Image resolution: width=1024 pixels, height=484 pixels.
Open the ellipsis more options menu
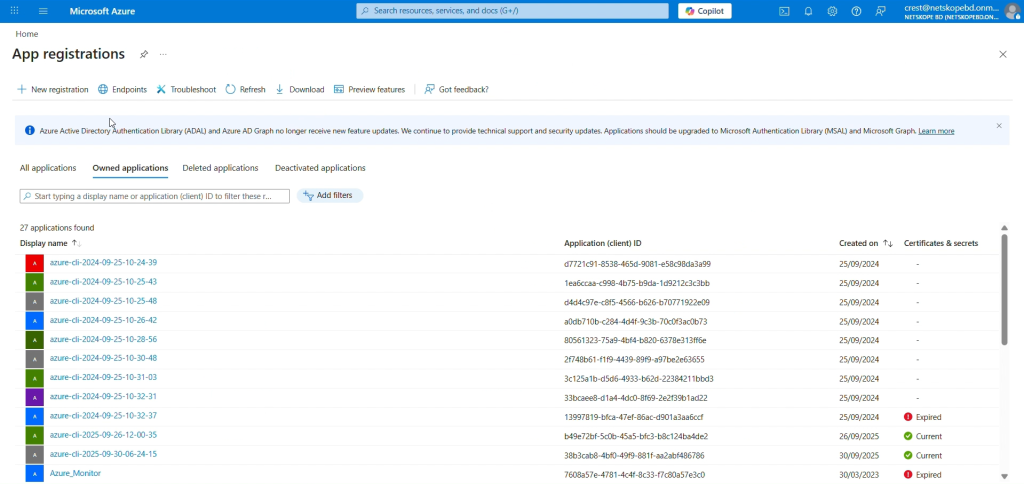pyautogui.click(x=163, y=54)
